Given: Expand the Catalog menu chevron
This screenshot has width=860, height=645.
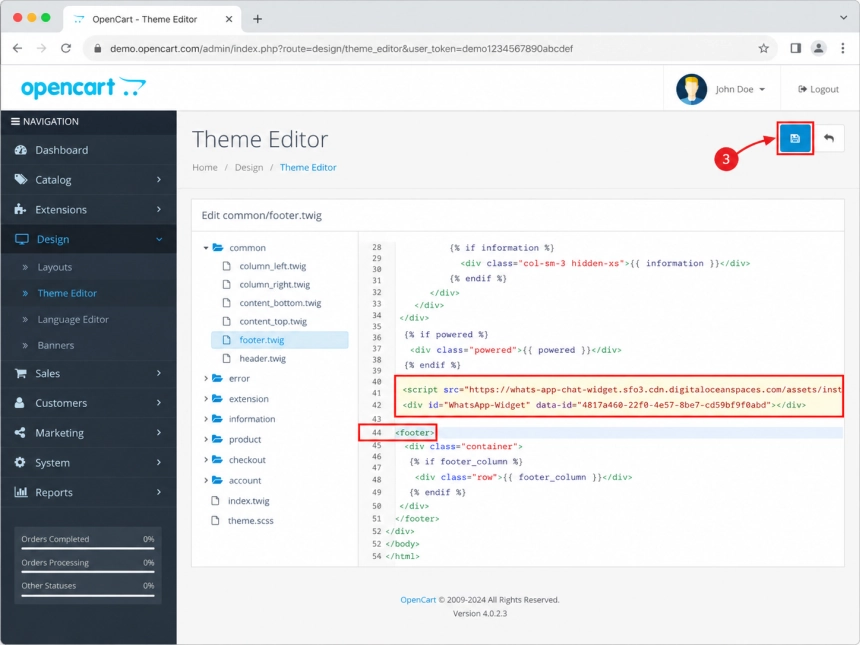Looking at the screenshot, I should click(x=159, y=179).
